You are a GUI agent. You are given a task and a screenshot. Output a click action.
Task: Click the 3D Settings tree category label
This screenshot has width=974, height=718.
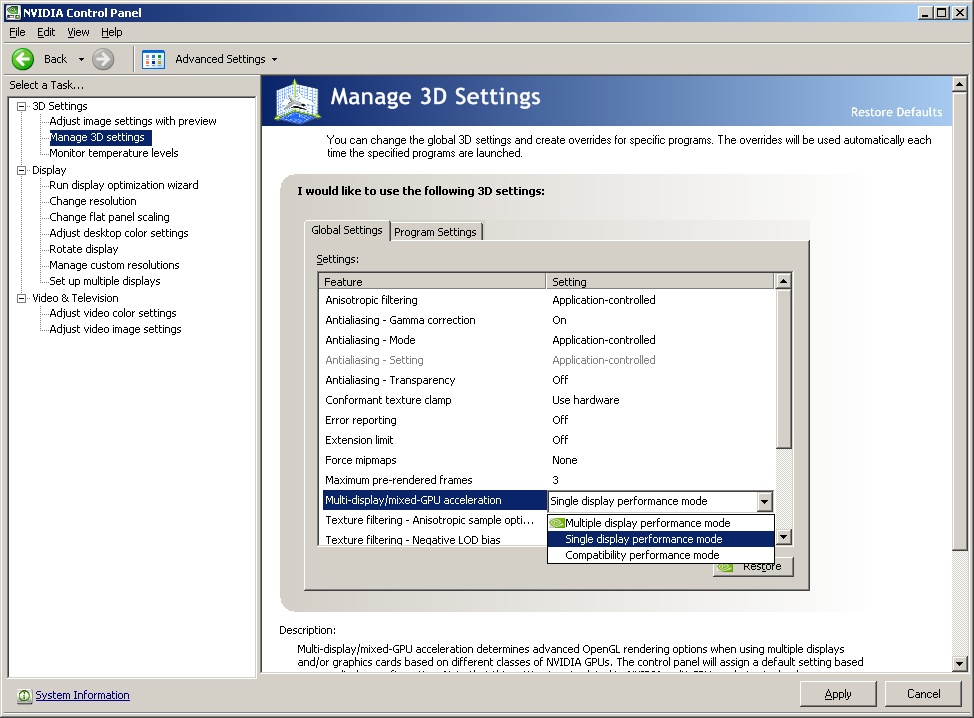[x=60, y=106]
